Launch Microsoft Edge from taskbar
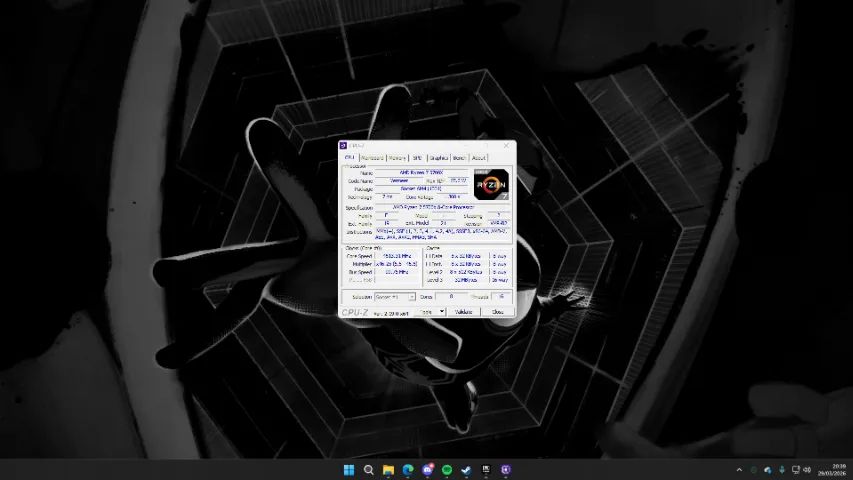Viewport: 853px width, 480px height. [x=407, y=470]
